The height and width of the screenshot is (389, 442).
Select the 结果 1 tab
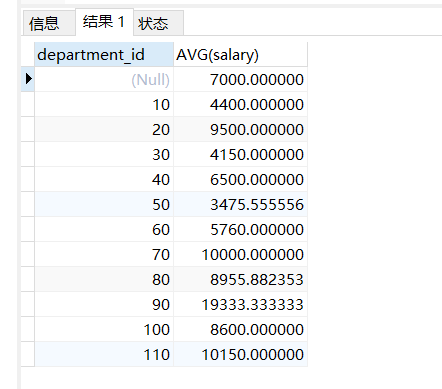coord(104,22)
